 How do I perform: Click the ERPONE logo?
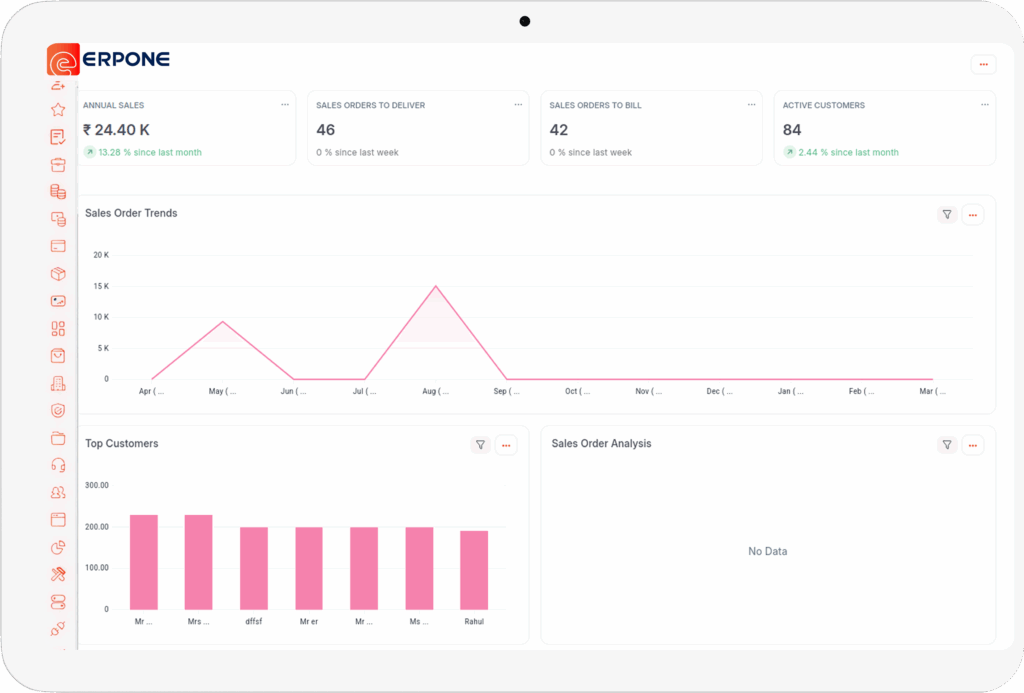click(109, 60)
